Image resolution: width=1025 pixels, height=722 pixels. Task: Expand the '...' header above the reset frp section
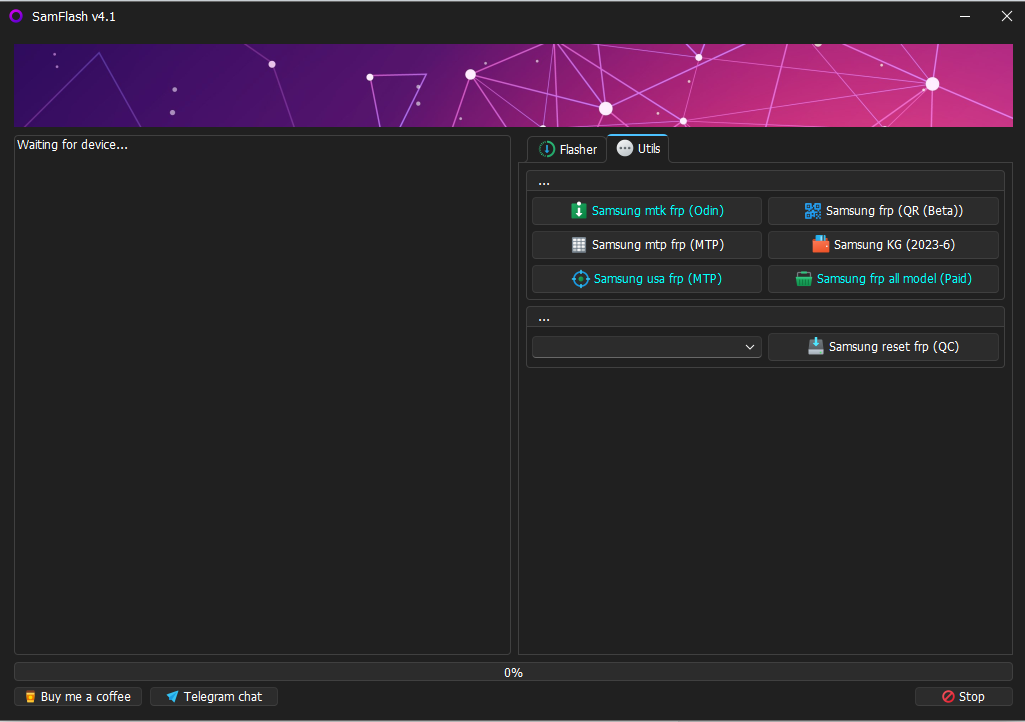[543, 317]
